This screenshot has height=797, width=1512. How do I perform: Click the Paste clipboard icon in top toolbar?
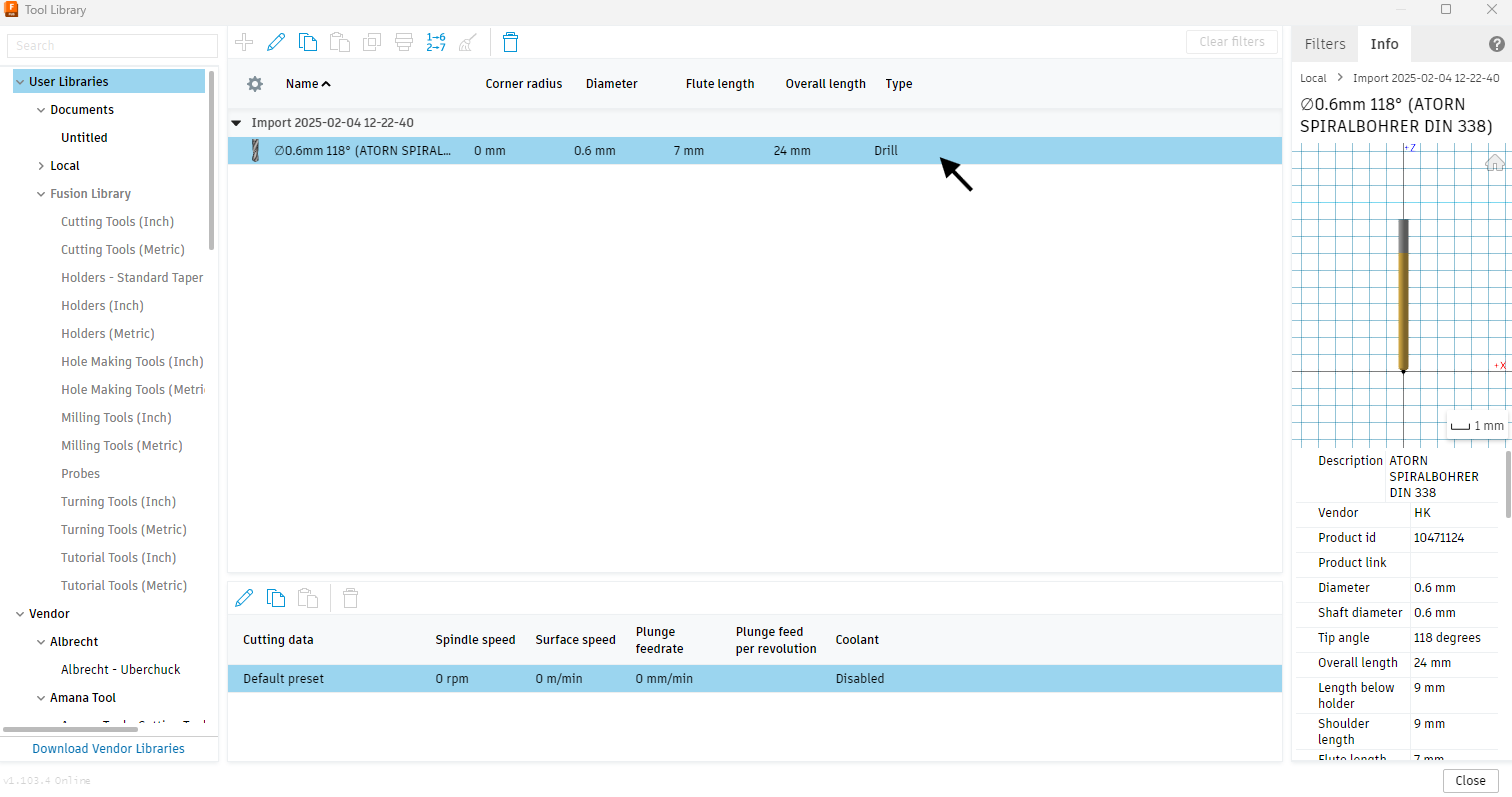[340, 42]
